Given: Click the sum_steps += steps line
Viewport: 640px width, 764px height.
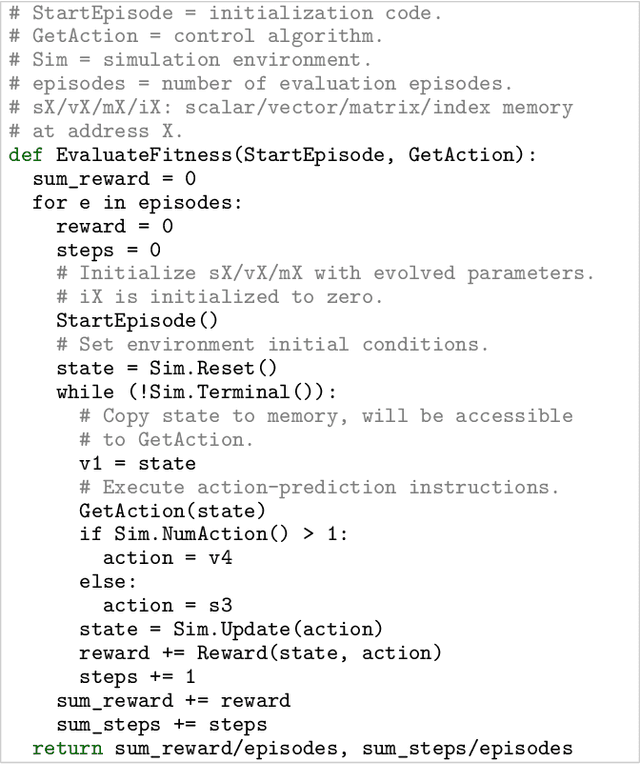Looking at the screenshot, I should [x=161, y=724].
